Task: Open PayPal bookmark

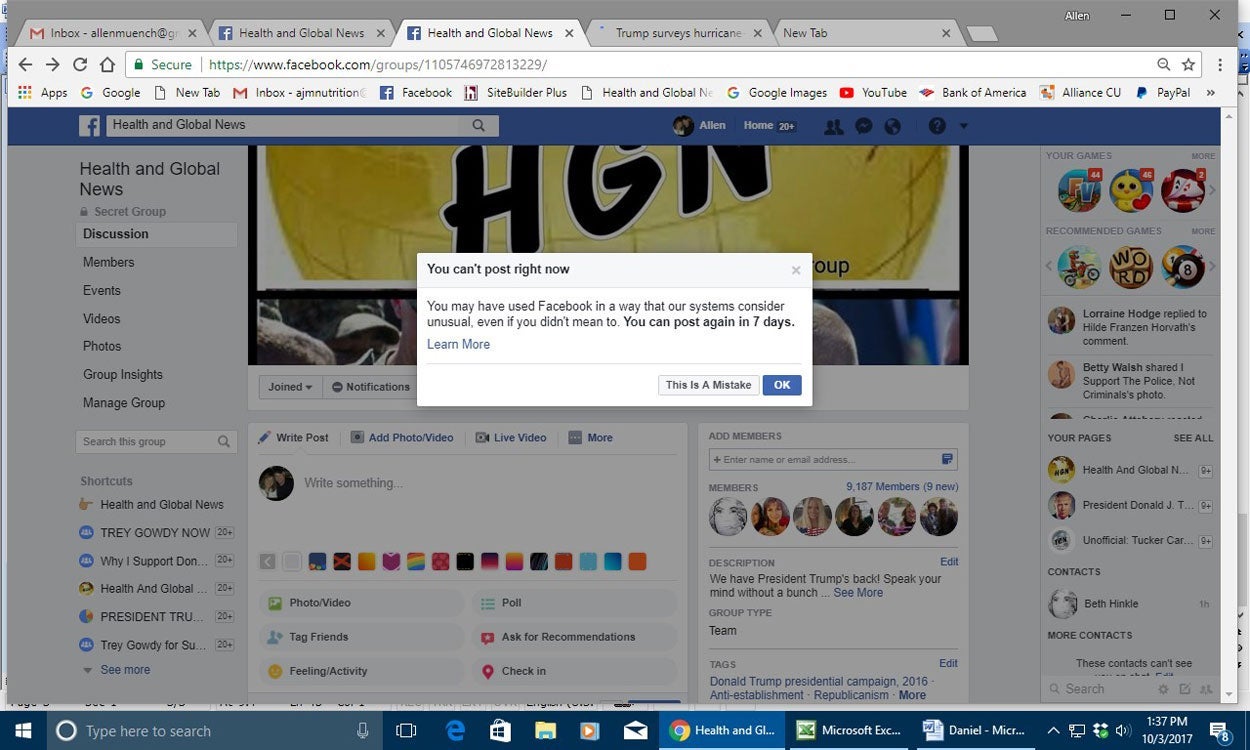Action: 1162,92
